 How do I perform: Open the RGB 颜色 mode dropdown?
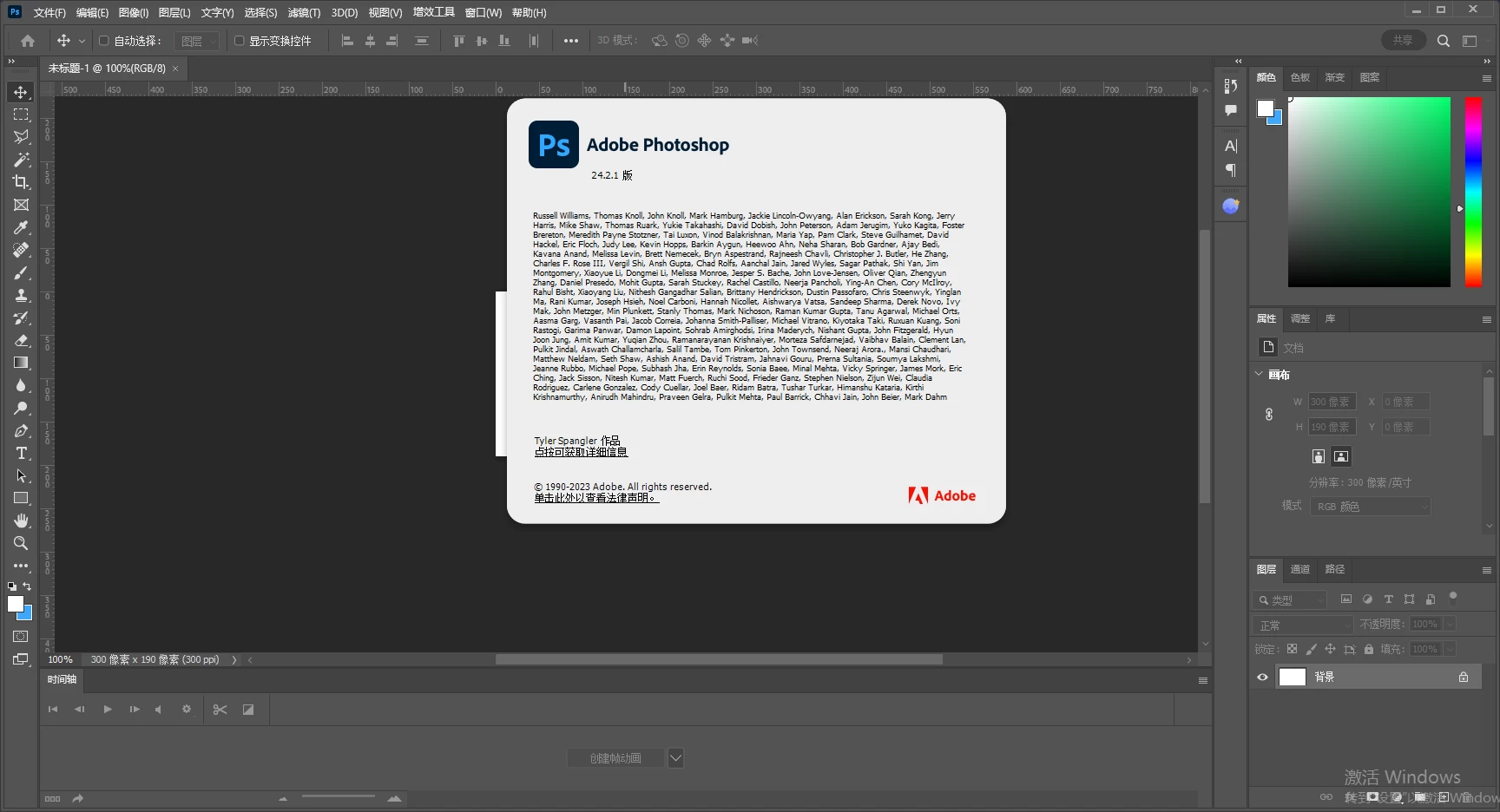(x=1371, y=507)
